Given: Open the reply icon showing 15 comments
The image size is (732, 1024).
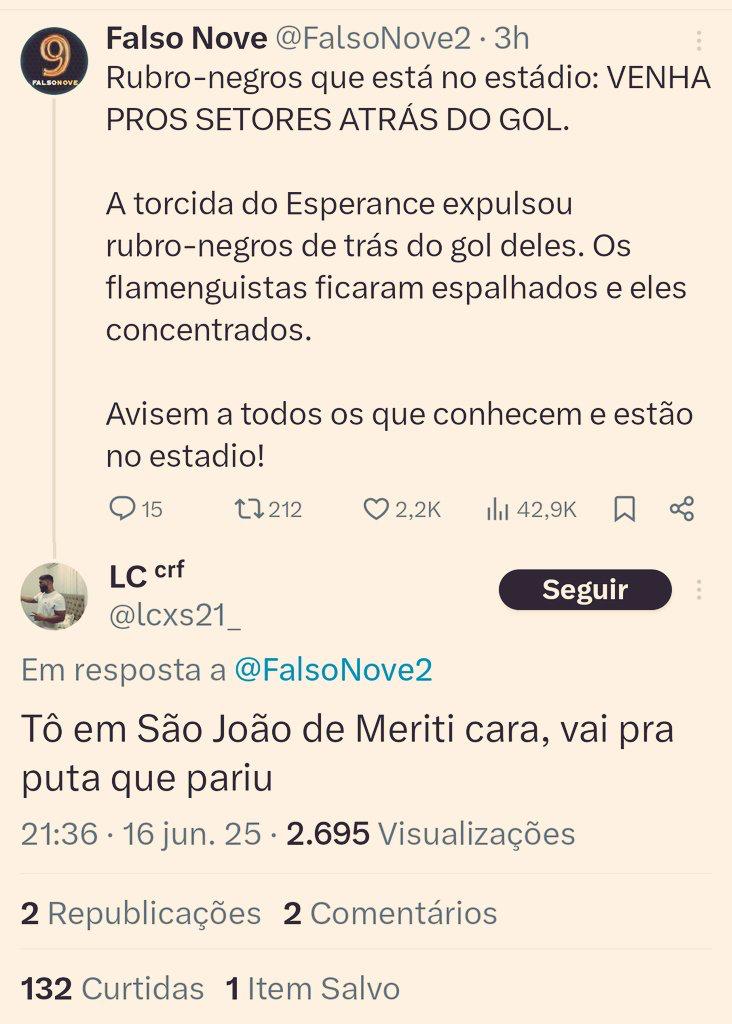Looking at the screenshot, I should 122,508.
